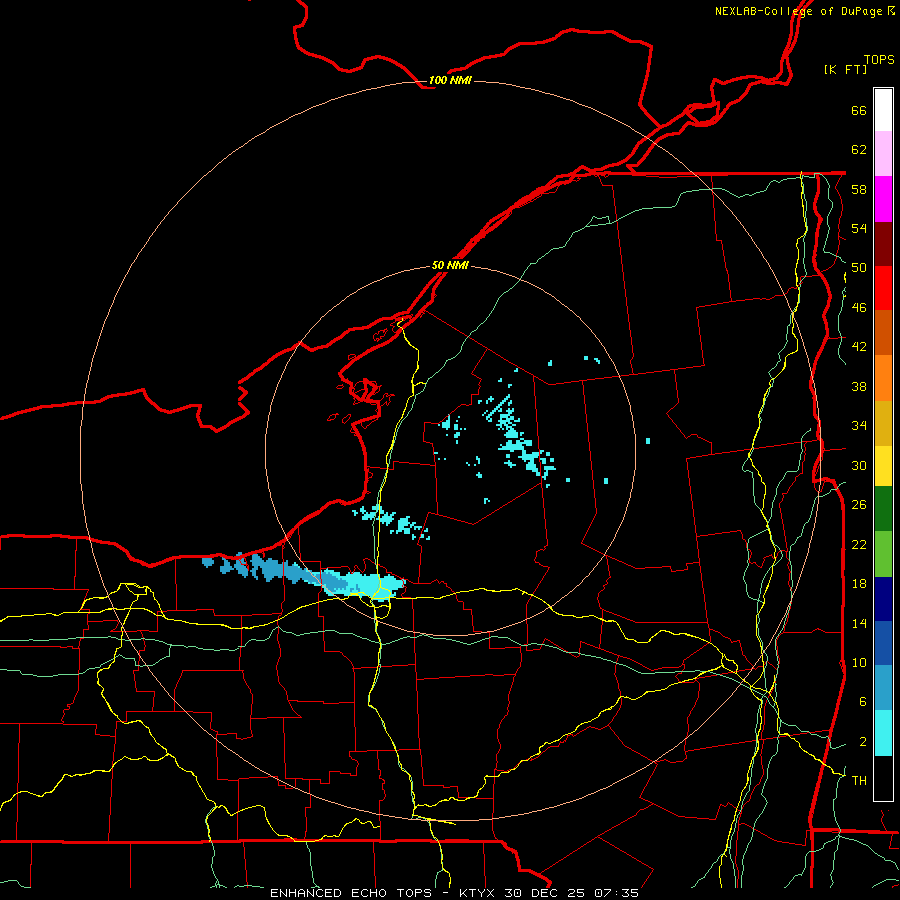900x900 pixels.
Task: Click the "50 NMI" range ring label
Action: click(450, 265)
